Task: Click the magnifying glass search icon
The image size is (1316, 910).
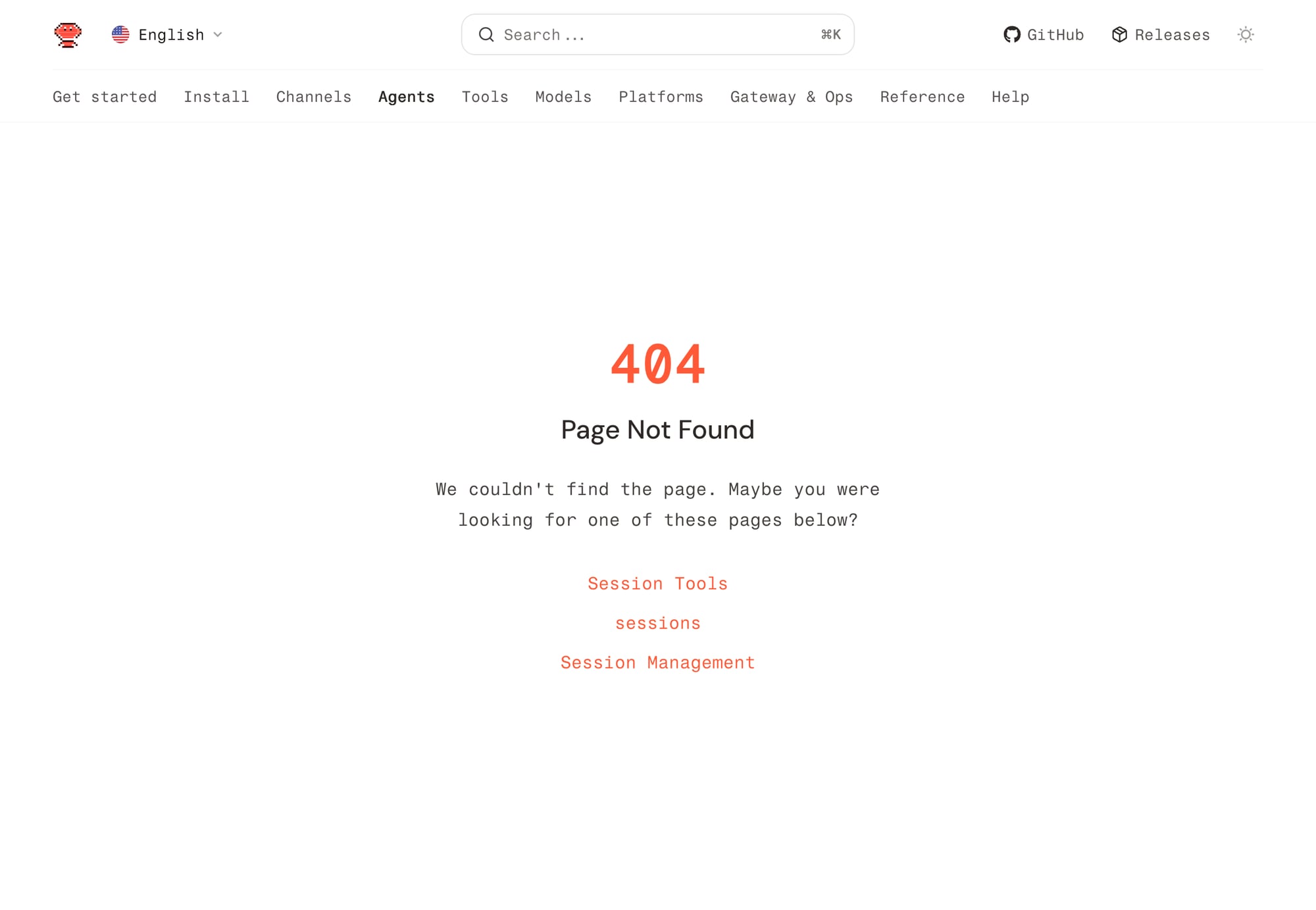Action: point(486,35)
